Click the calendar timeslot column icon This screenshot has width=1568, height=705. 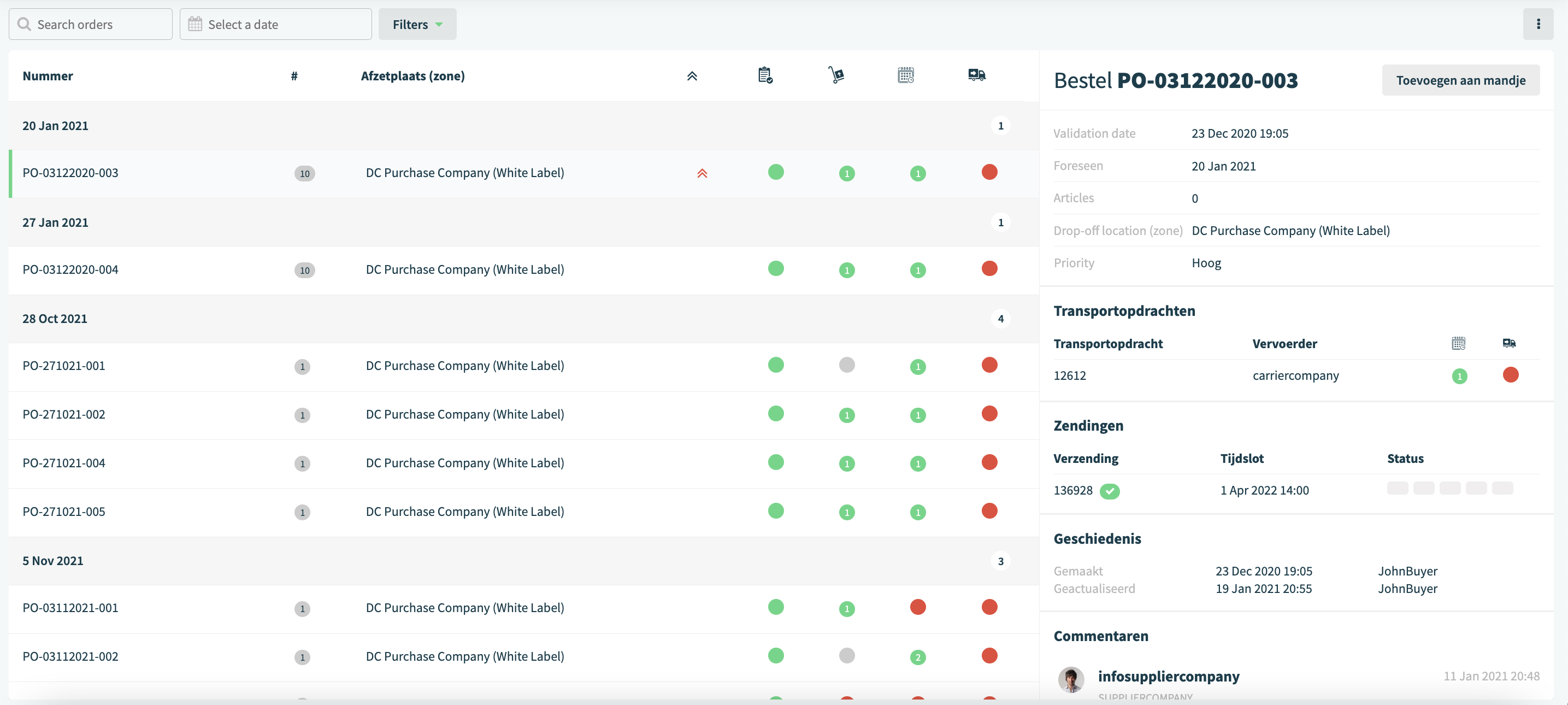coord(906,75)
